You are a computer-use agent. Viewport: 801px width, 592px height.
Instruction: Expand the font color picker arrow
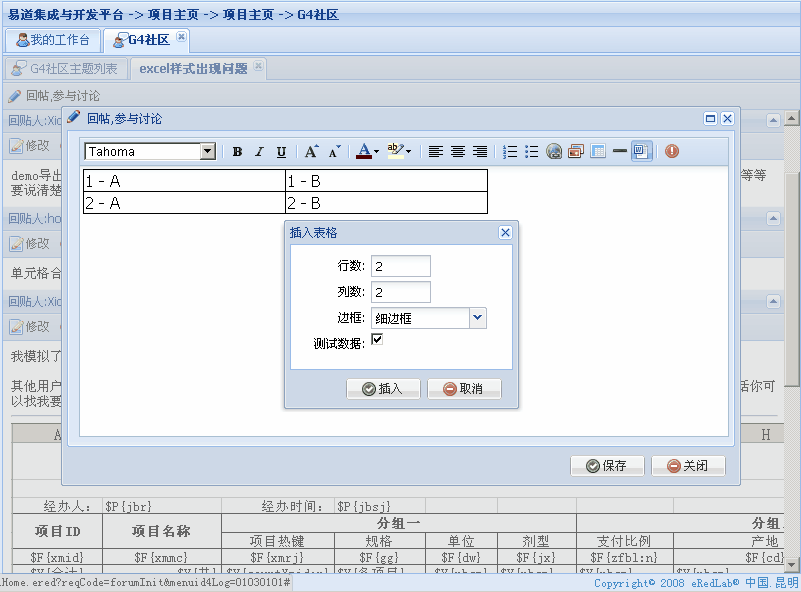377,151
